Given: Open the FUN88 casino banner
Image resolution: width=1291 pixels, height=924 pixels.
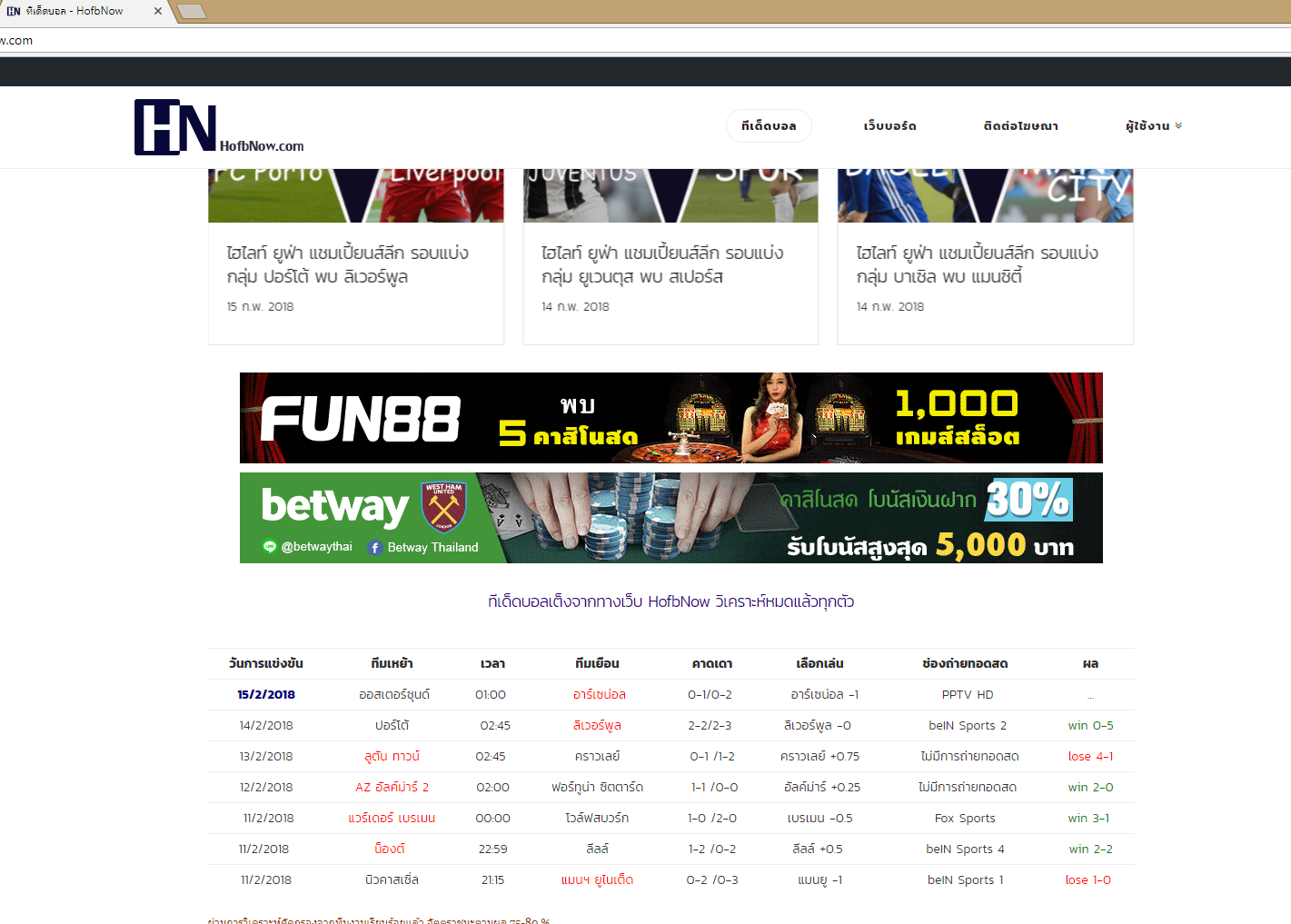Looking at the screenshot, I should pos(670,418).
